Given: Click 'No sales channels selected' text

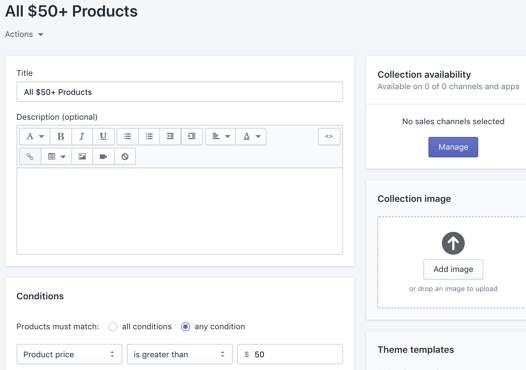Looking at the screenshot, I should tap(453, 121).
